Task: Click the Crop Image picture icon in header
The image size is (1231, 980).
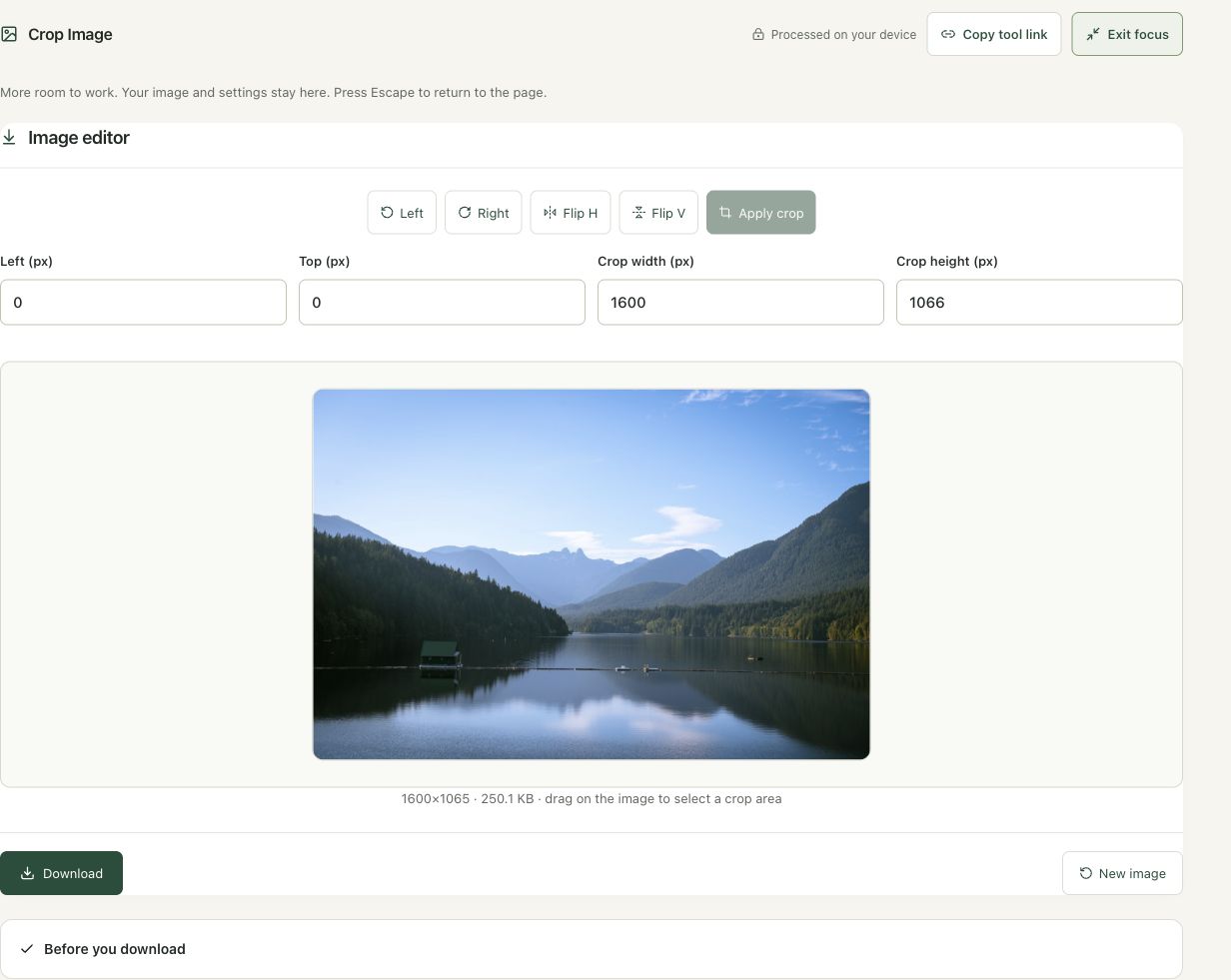Action: pos(9,34)
